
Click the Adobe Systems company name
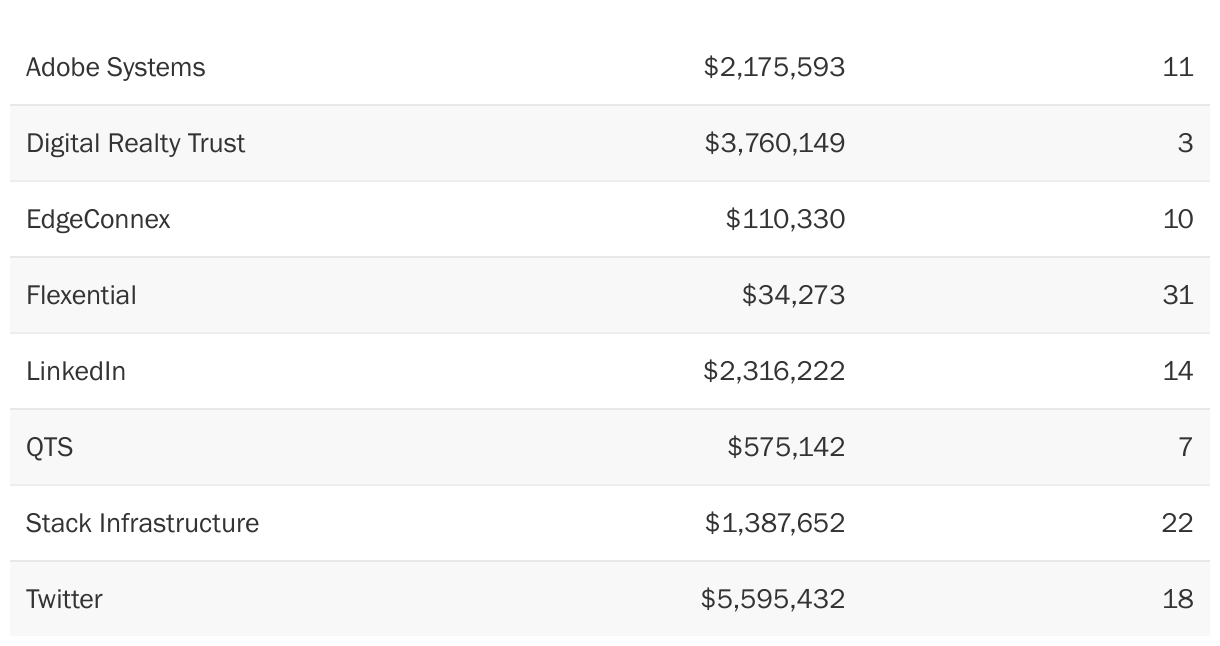tap(115, 67)
